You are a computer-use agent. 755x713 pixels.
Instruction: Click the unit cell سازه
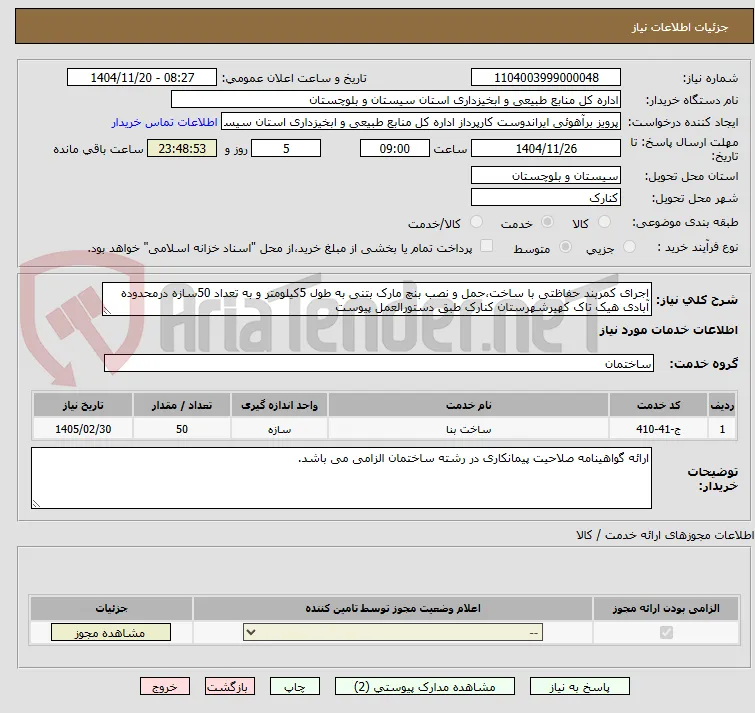click(279, 428)
